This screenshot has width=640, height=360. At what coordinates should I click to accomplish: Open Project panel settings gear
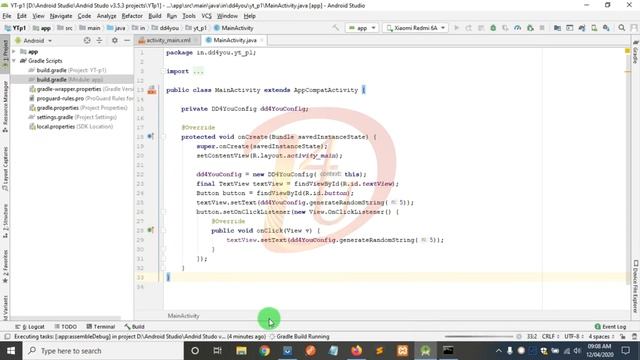click(115, 40)
